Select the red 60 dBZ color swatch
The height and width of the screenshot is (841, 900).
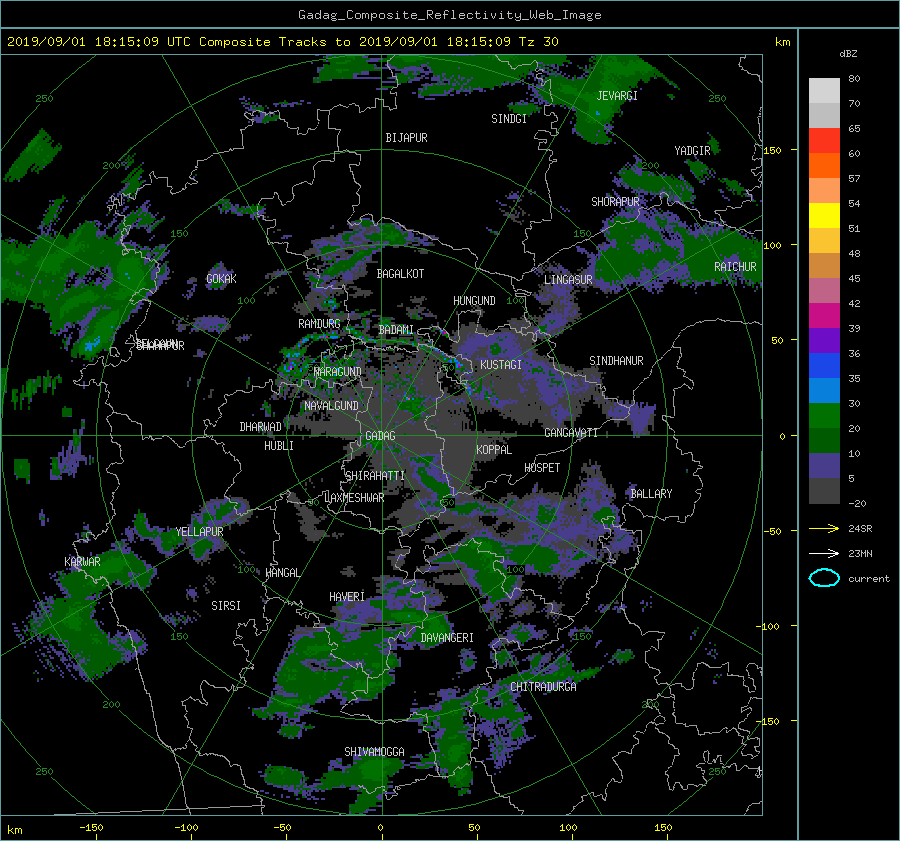click(824, 140)
